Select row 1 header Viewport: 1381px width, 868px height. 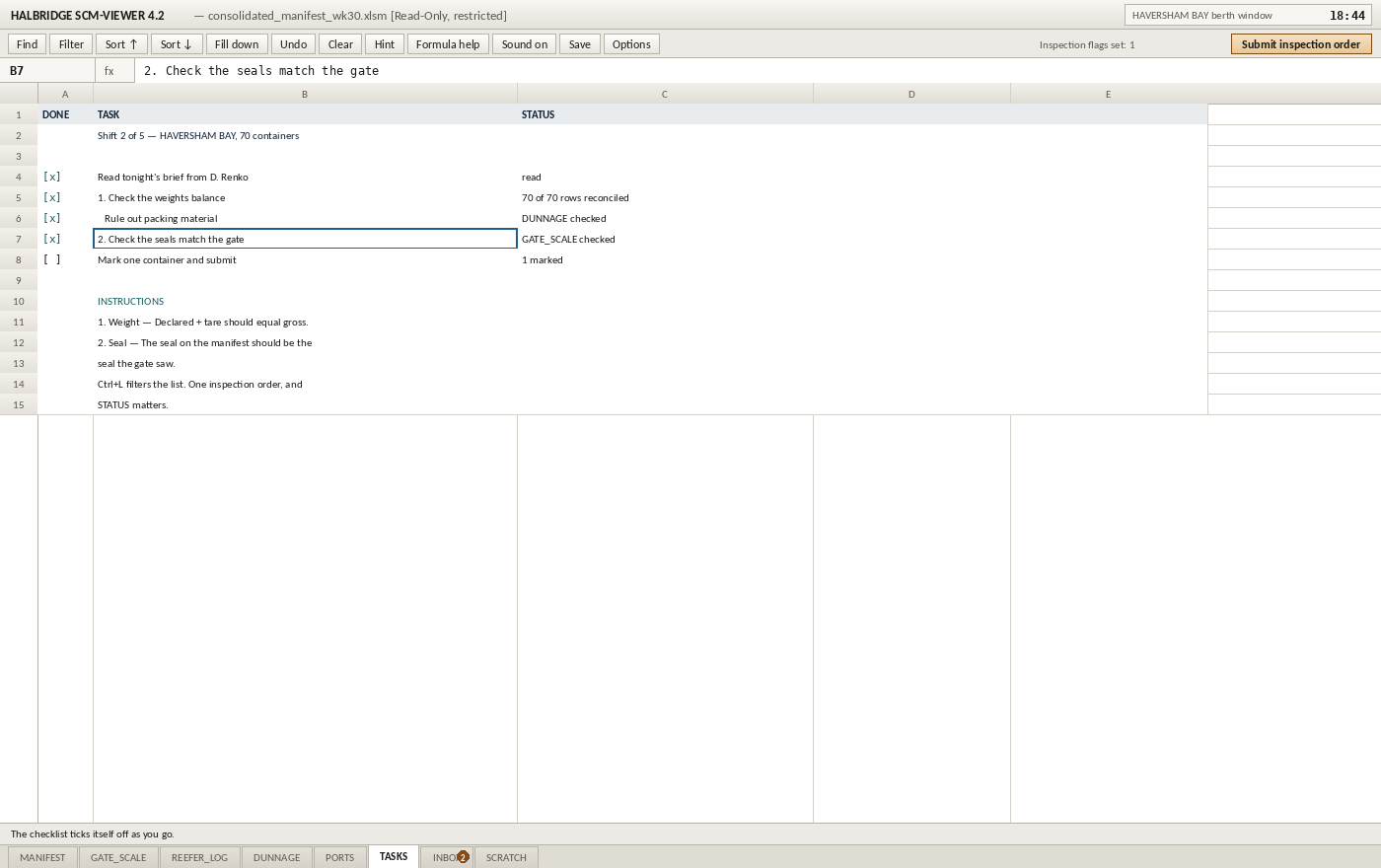[x=19, y=115]
